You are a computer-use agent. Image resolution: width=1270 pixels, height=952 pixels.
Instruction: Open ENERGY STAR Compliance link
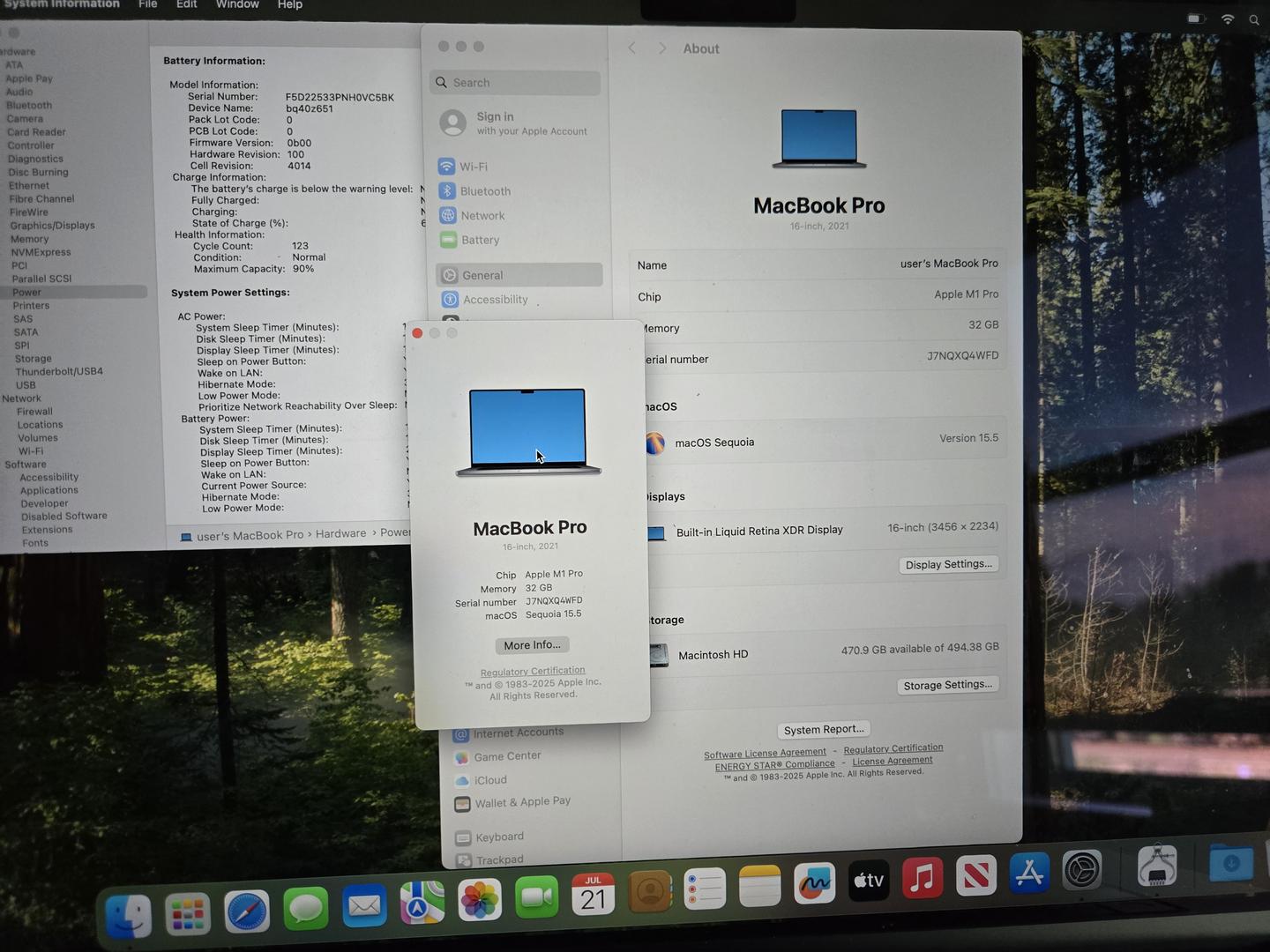coord(774,765)
